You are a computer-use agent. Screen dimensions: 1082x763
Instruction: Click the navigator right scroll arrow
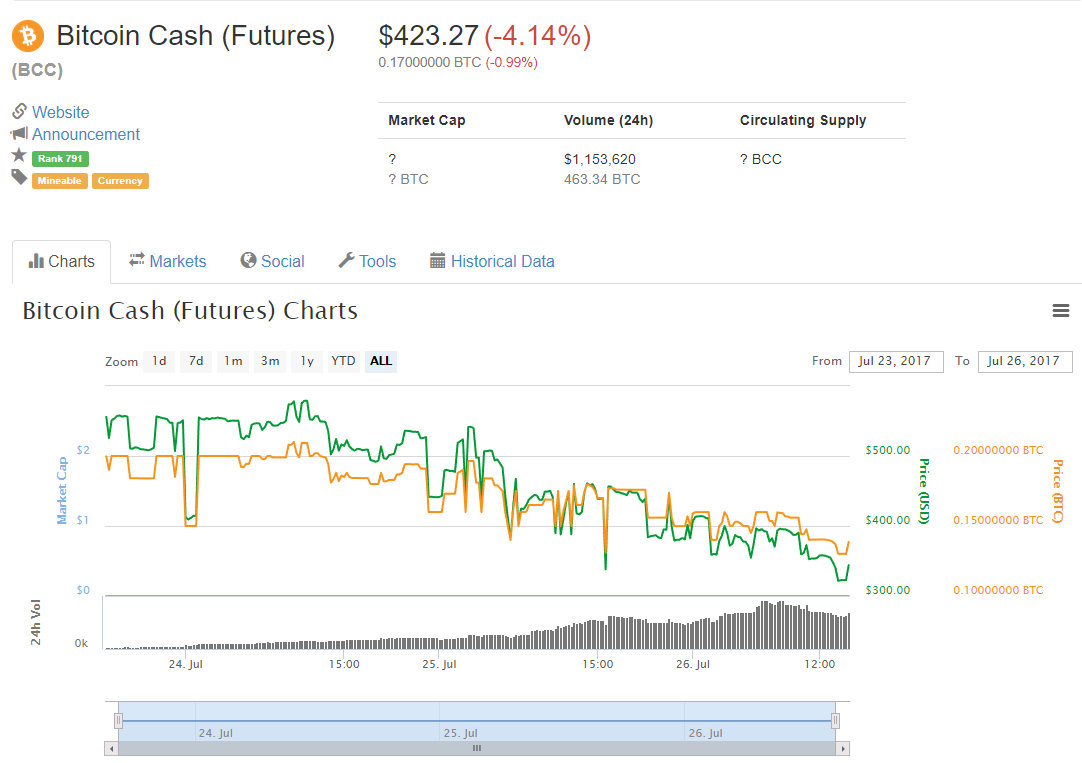pyautogui.click(x=843, y=749)
